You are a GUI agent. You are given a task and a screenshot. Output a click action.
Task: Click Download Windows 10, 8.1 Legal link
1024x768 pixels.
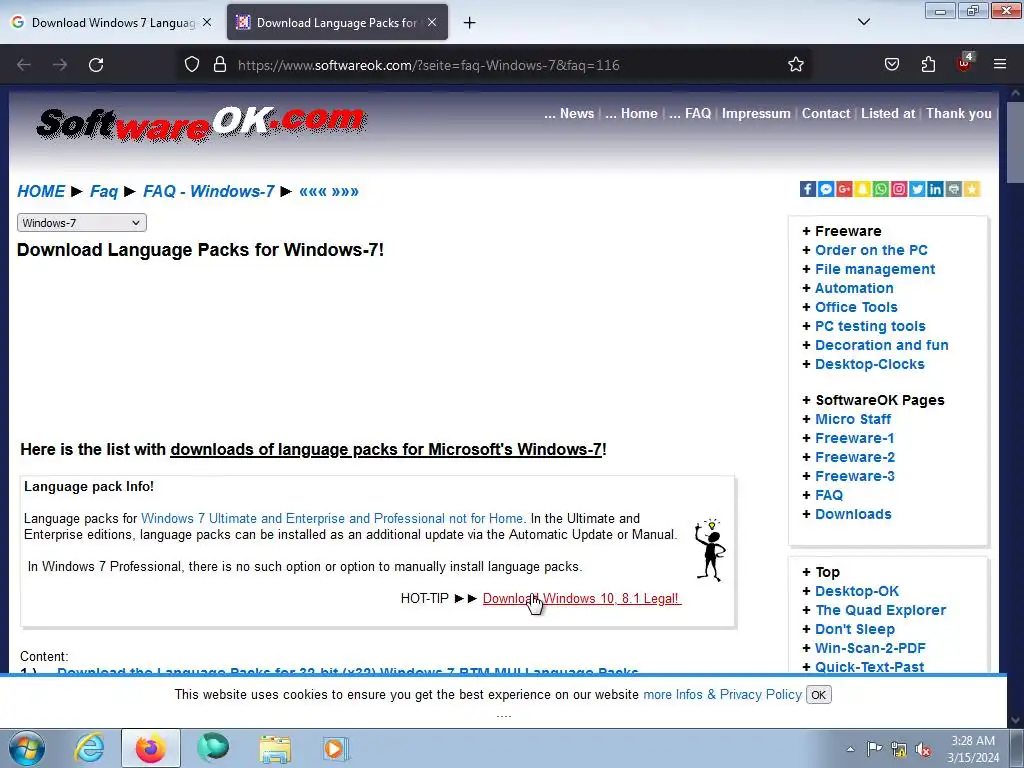582,598
